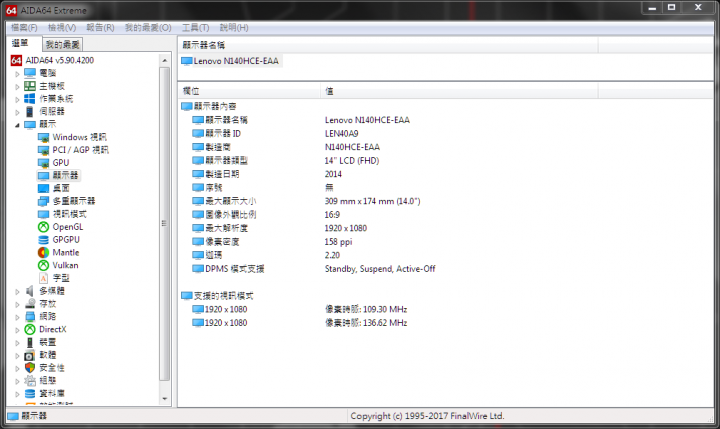Select the 伺服器 server icon
Image resolution: width=720 pixels, height=429 pixels.
(x=30, y=112)
